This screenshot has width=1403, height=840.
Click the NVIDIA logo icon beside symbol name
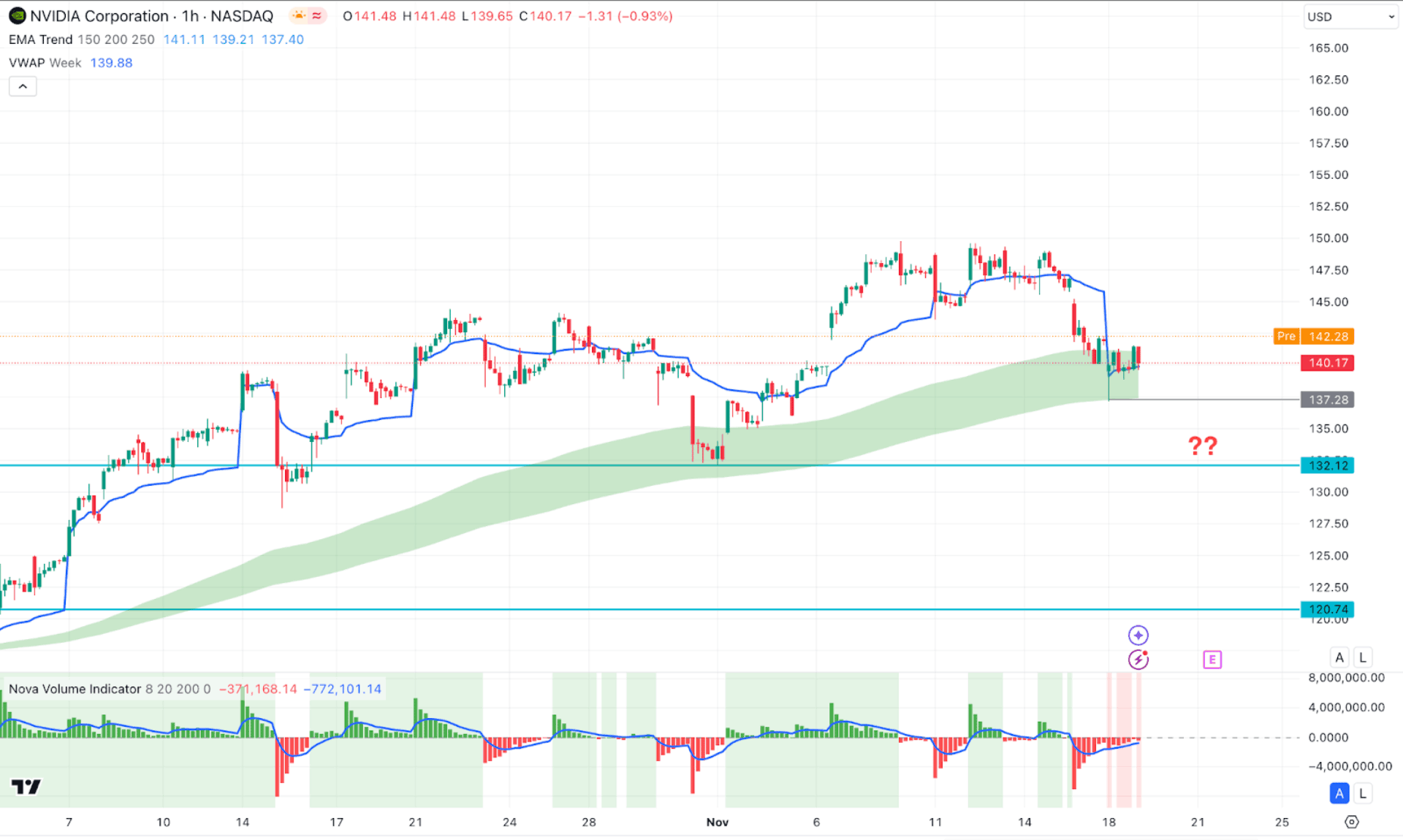tap(17, 16)
